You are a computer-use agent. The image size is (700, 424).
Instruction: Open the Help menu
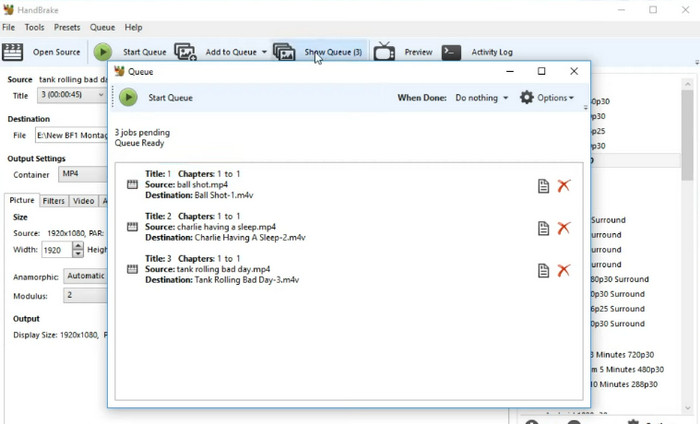[x=133, y=27]
